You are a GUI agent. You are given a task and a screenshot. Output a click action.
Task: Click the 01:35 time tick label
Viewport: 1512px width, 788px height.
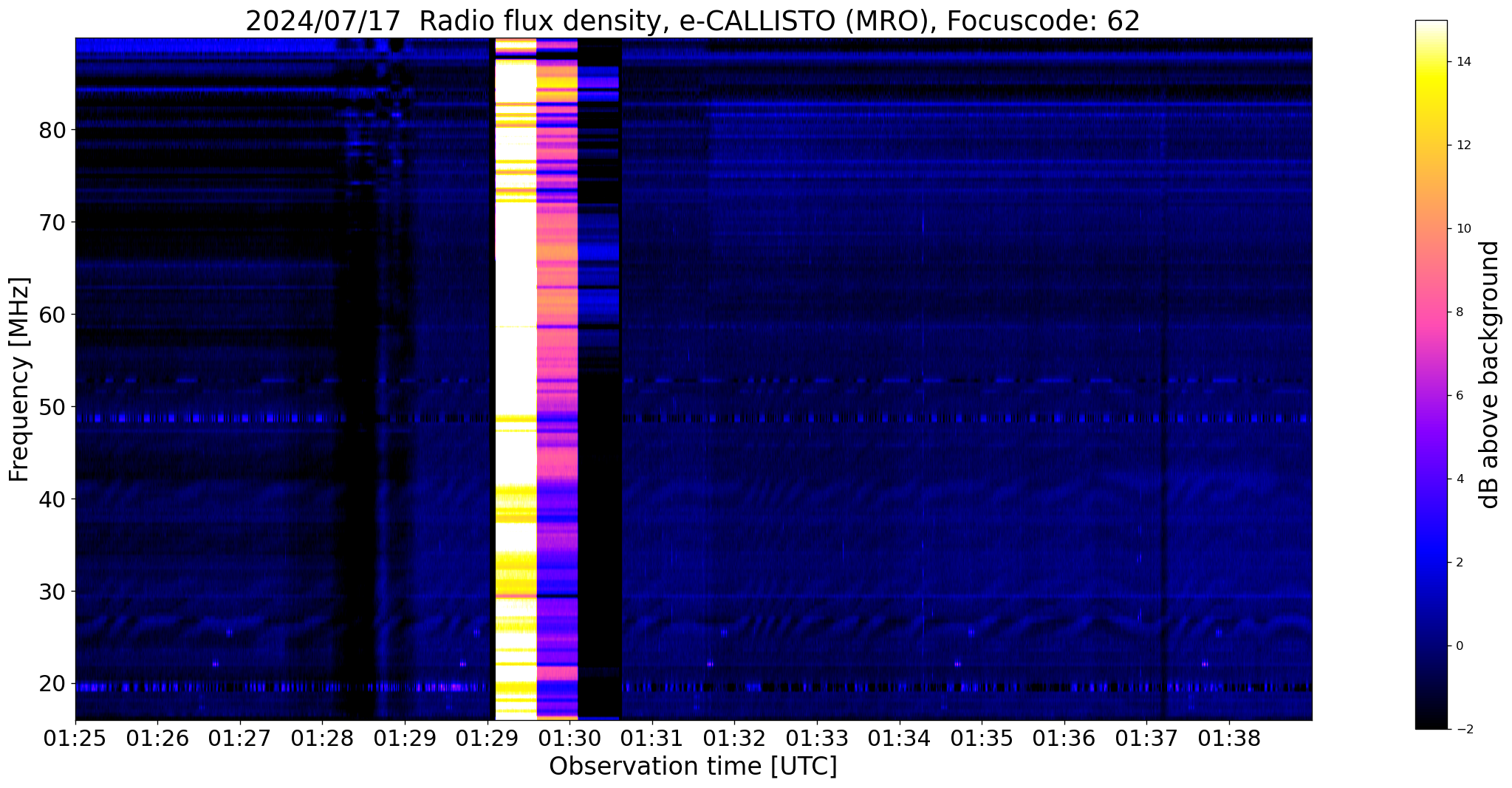(982, 738)
